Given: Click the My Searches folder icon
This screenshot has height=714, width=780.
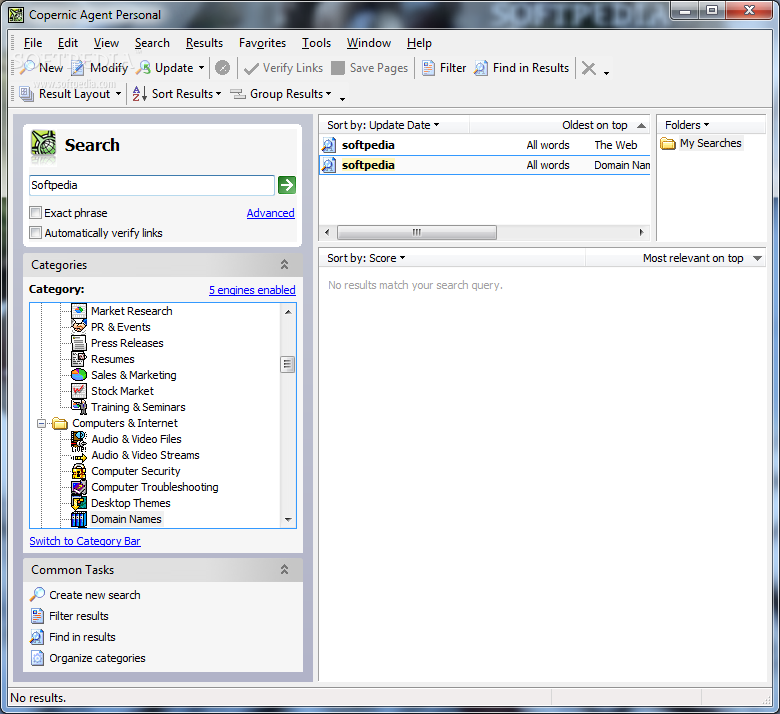Looking at the screenshot, I should tap(668, 144).
